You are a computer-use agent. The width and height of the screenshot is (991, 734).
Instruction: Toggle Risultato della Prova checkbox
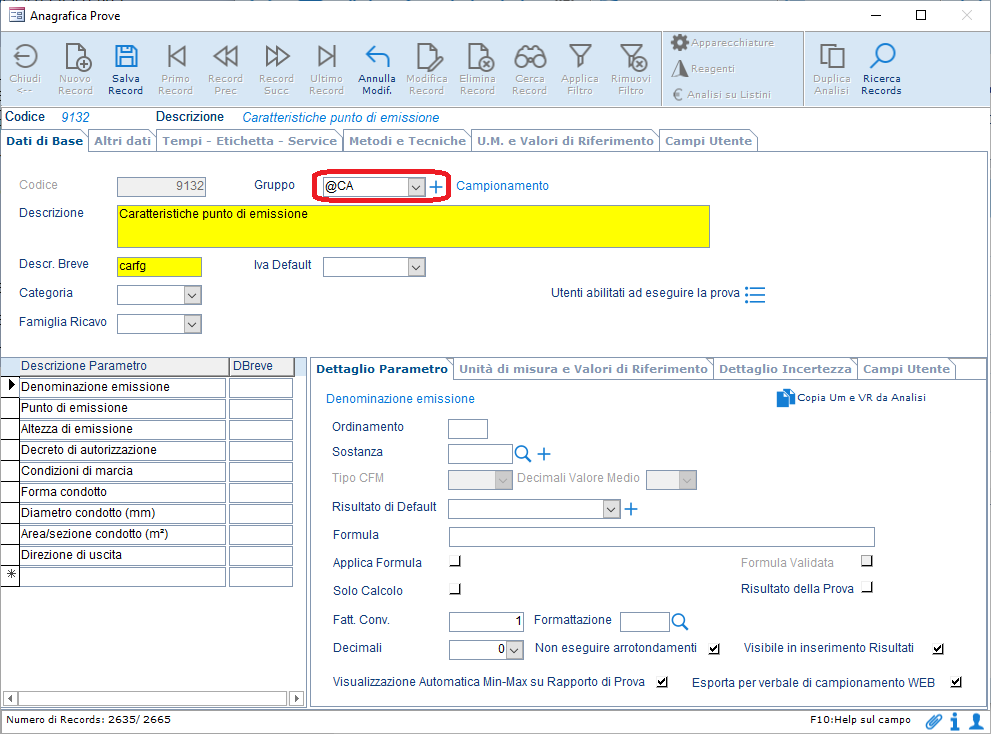pyautogui.click(x=867, y=587)
